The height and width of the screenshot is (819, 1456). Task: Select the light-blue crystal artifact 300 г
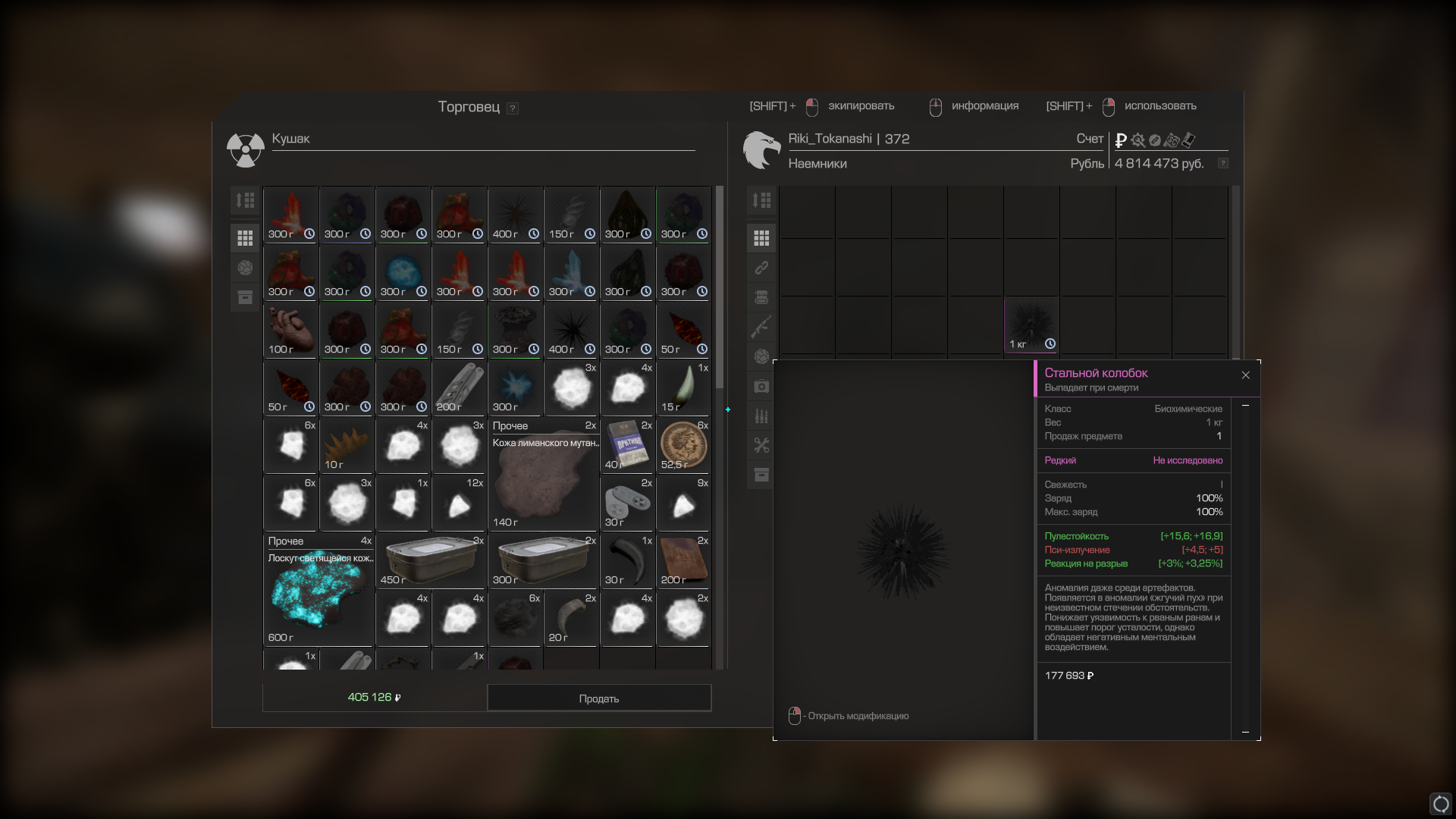click(572, 273)
